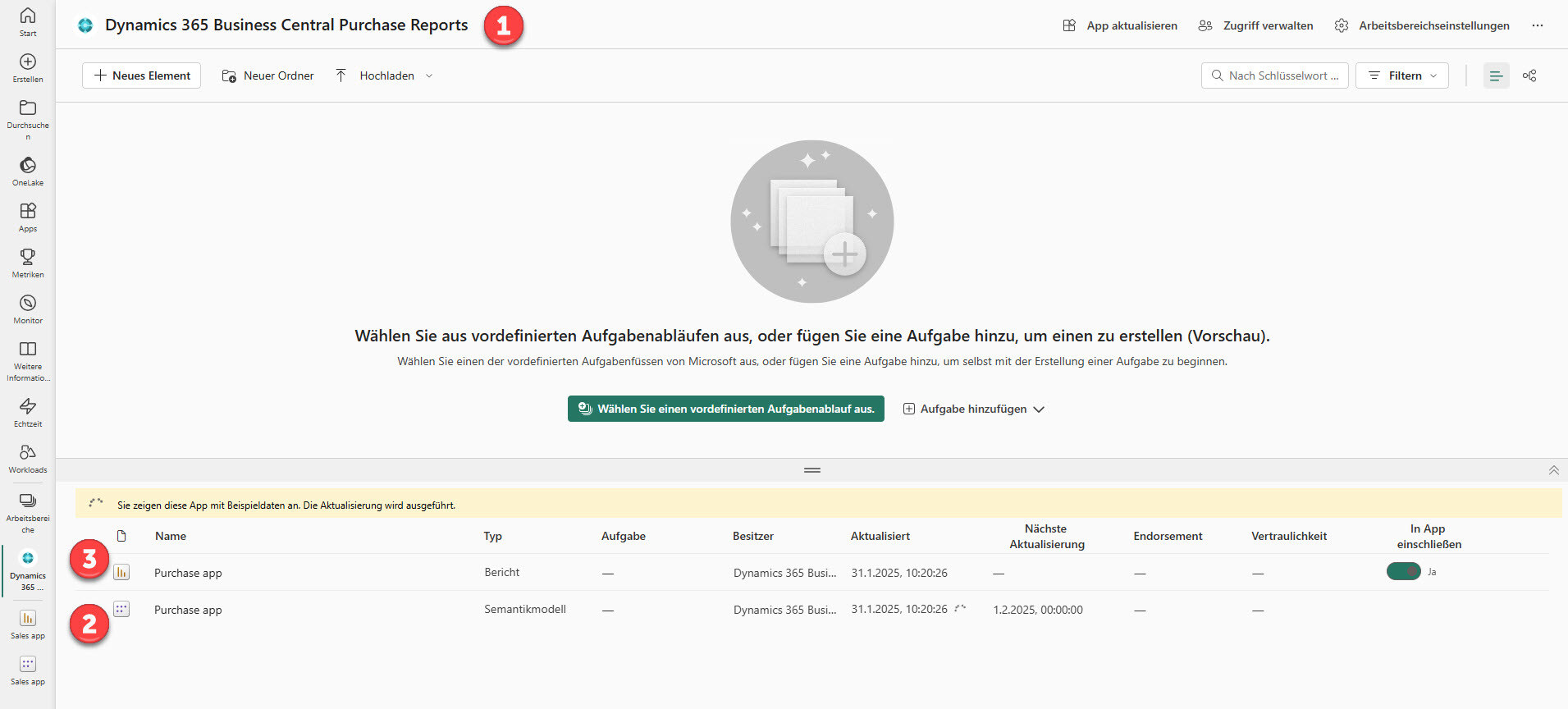This screenshot has width=1568, height=709.
Task: Click the refresh-in-progress spinner in Semantikmodell row
Action: tap(960, 608)
